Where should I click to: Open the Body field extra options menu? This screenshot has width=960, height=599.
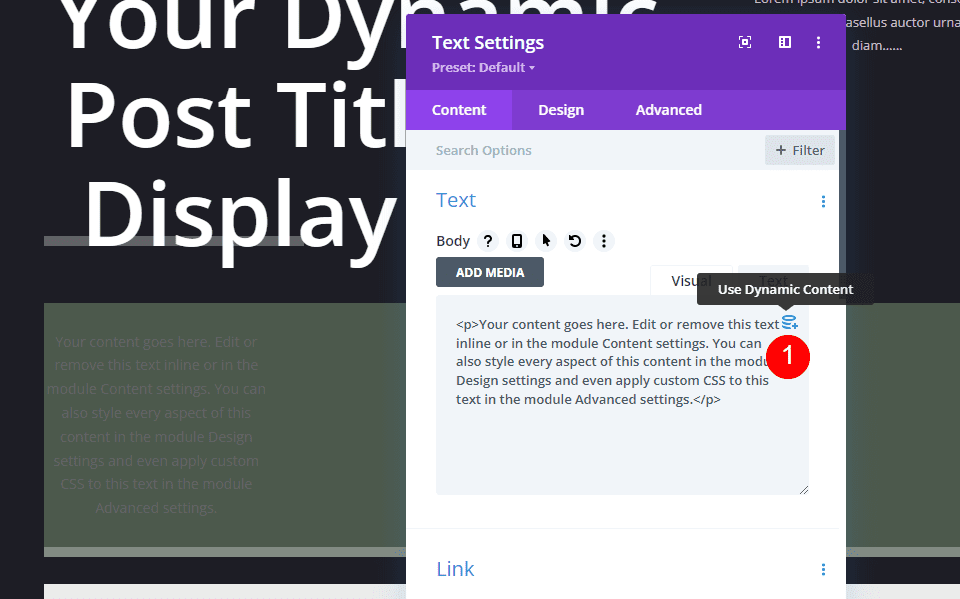[x=603, y=241]
